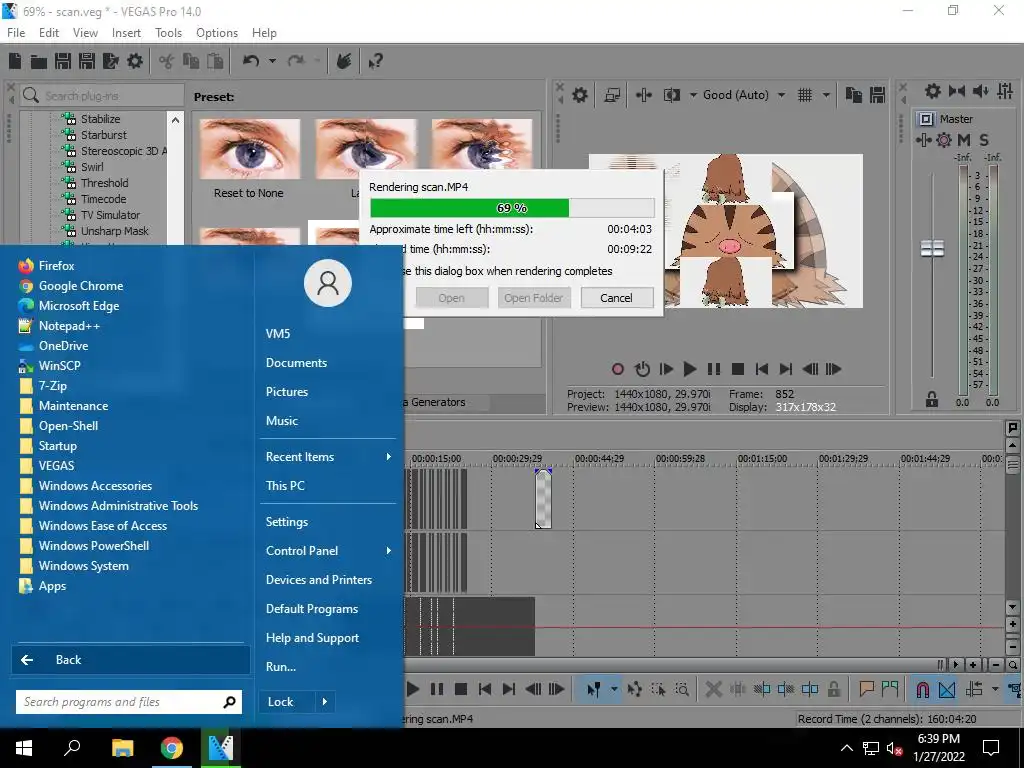Click the rendering progress bar at 69 %
Image resolution: width=1024 pixels, height=768 pixels.
(x=512, y=208)
